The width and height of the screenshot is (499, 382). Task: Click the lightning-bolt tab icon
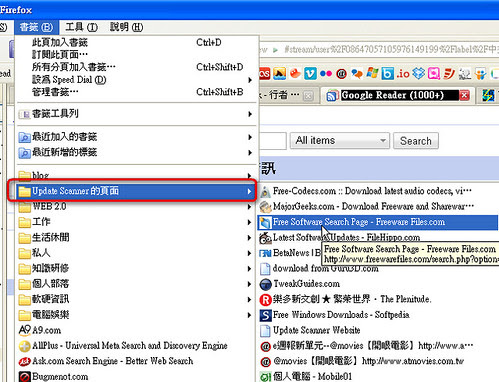point(488,96)
